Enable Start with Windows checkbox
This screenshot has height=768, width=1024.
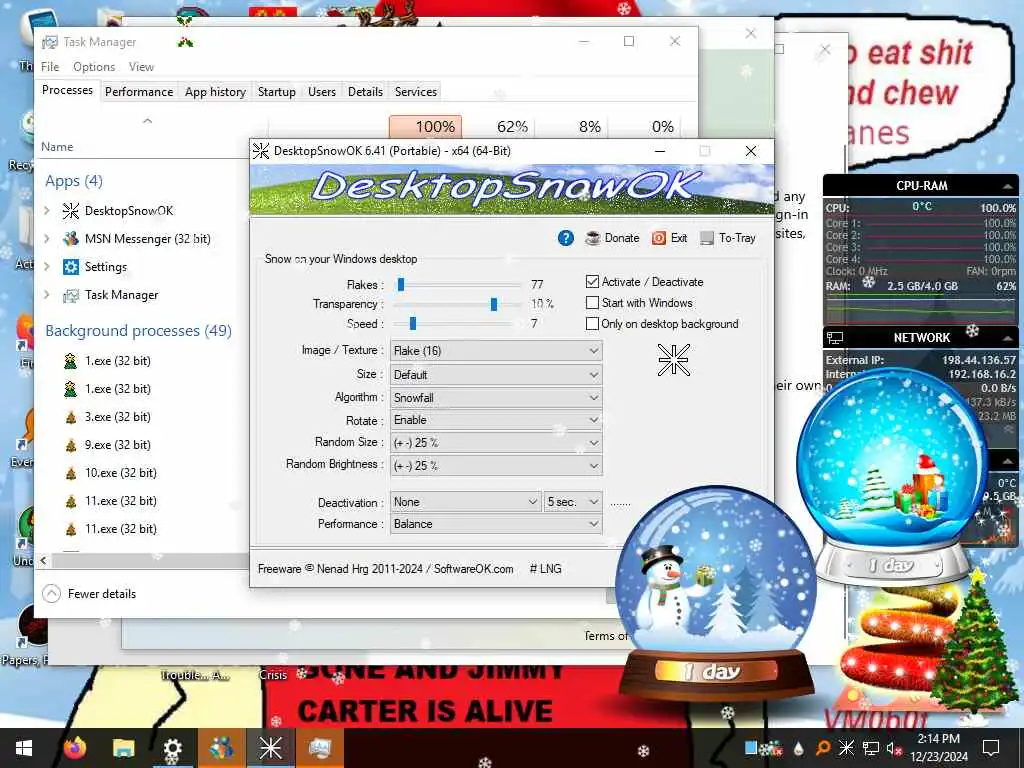point(592,302)
